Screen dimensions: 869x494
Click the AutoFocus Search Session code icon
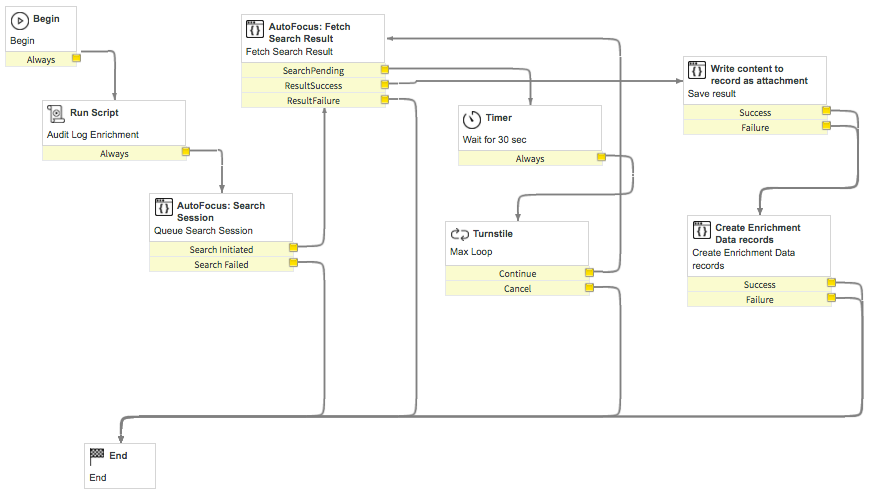pyautogui.click(x=163, y=207)
